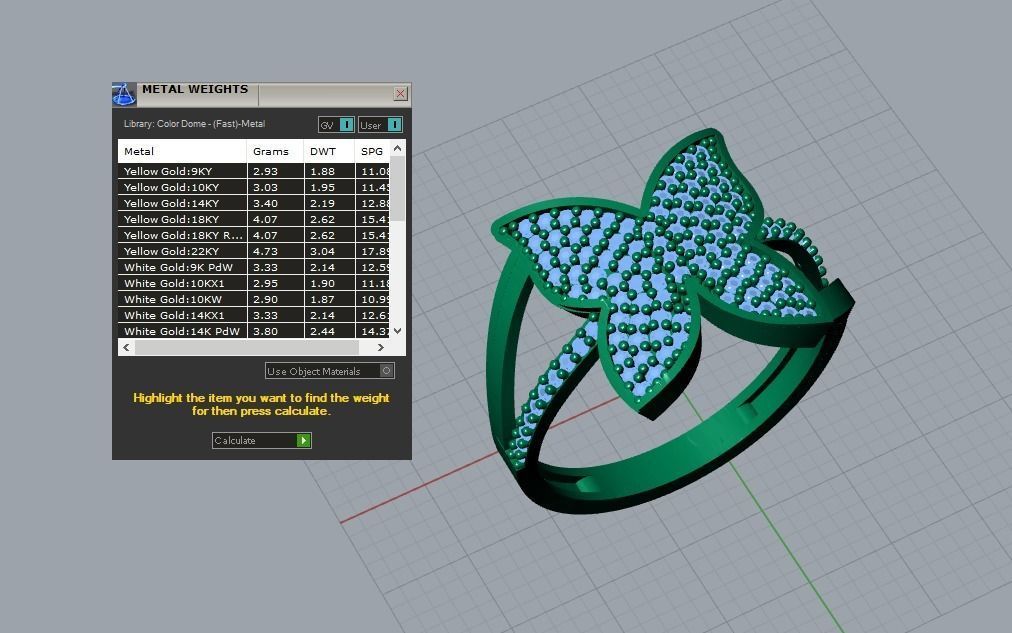Select Yellow Gold:22KY row
The image size is (1012, 633).
254,251
